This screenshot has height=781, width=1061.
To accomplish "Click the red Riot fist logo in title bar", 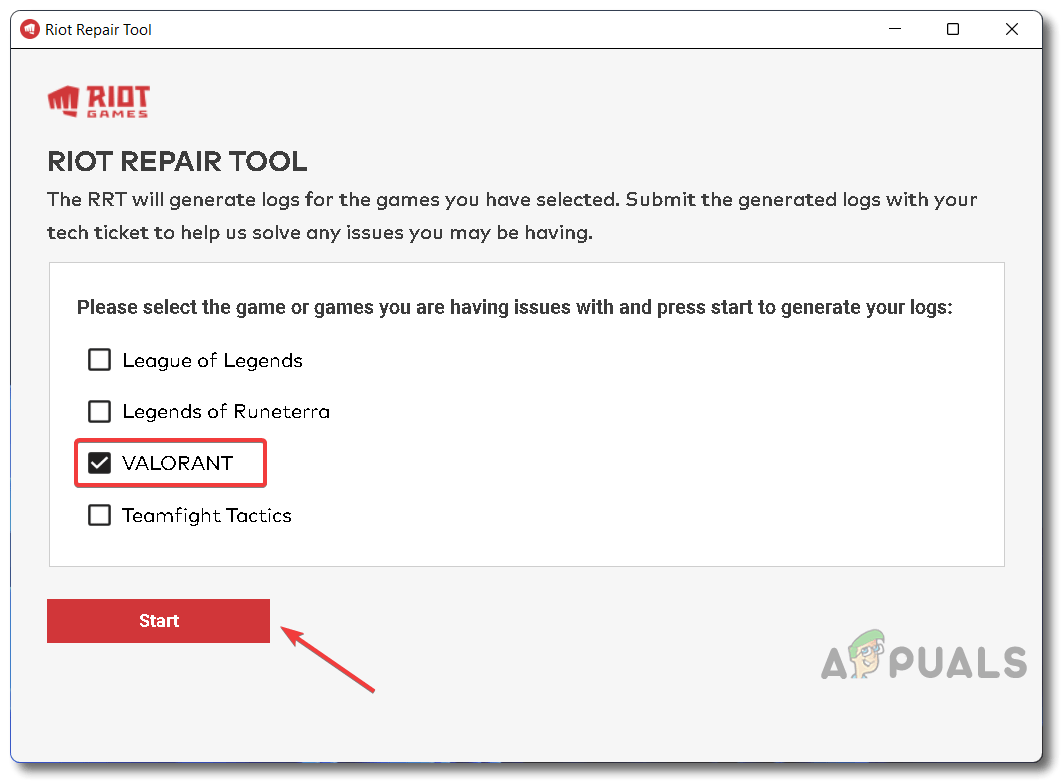I will coord(29,29).
